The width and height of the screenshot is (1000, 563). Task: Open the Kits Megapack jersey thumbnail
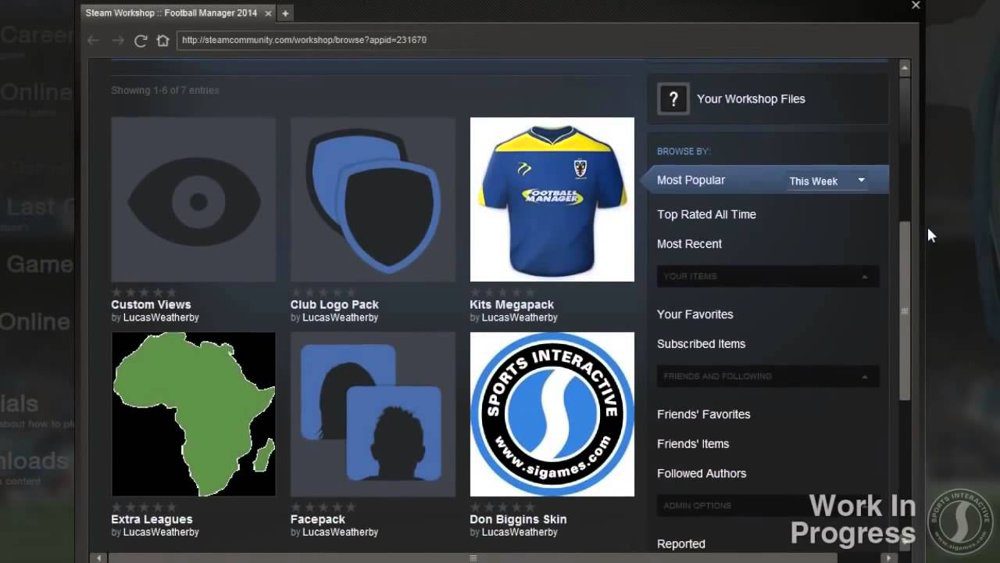552,200
